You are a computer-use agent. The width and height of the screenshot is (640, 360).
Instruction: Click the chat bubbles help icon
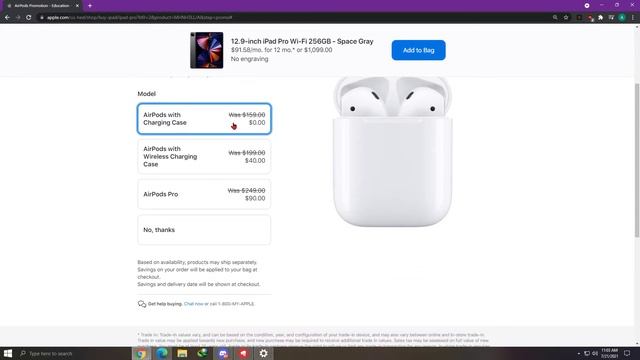tap(142, 304)
